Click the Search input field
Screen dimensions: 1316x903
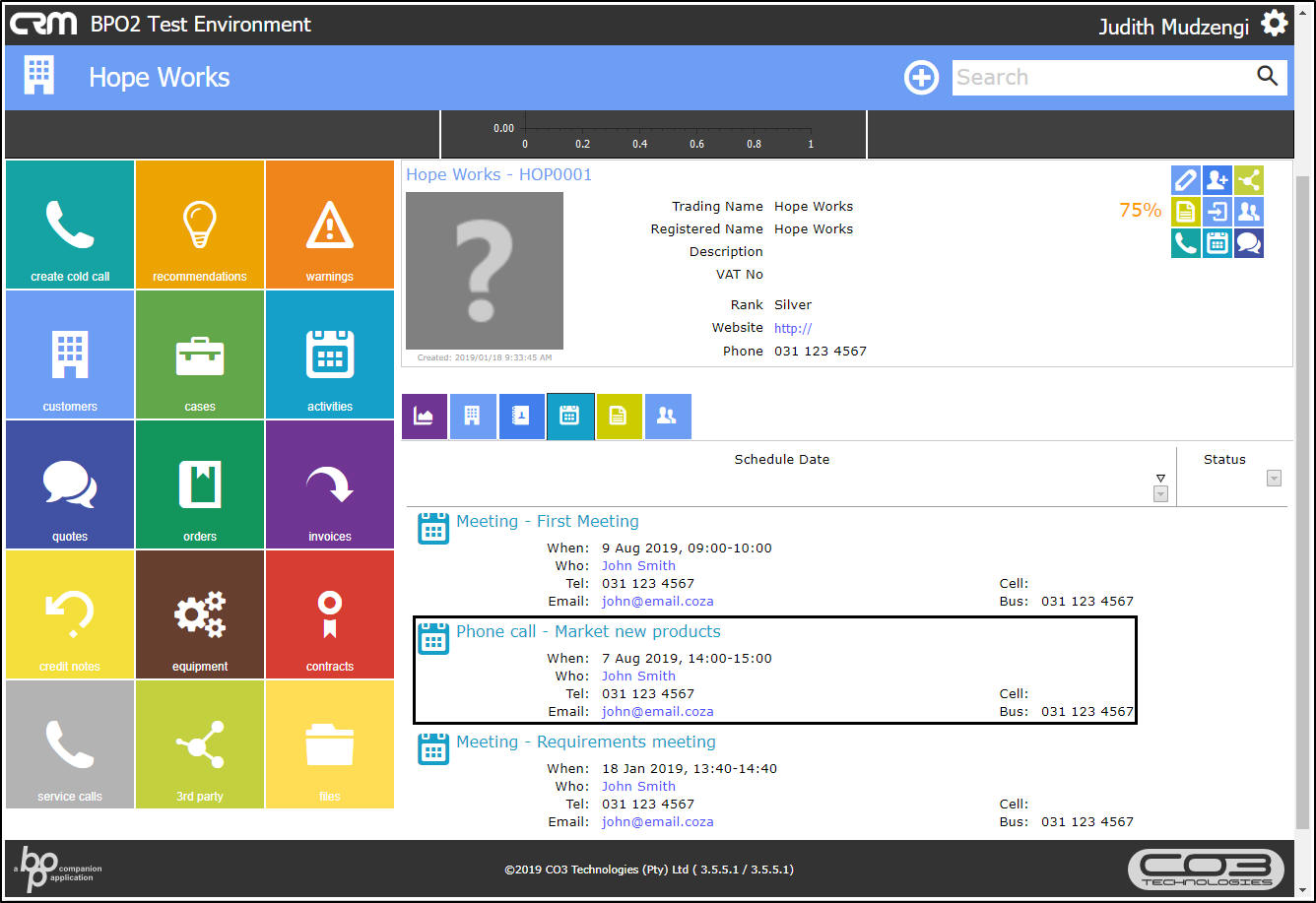point(1101,77)
